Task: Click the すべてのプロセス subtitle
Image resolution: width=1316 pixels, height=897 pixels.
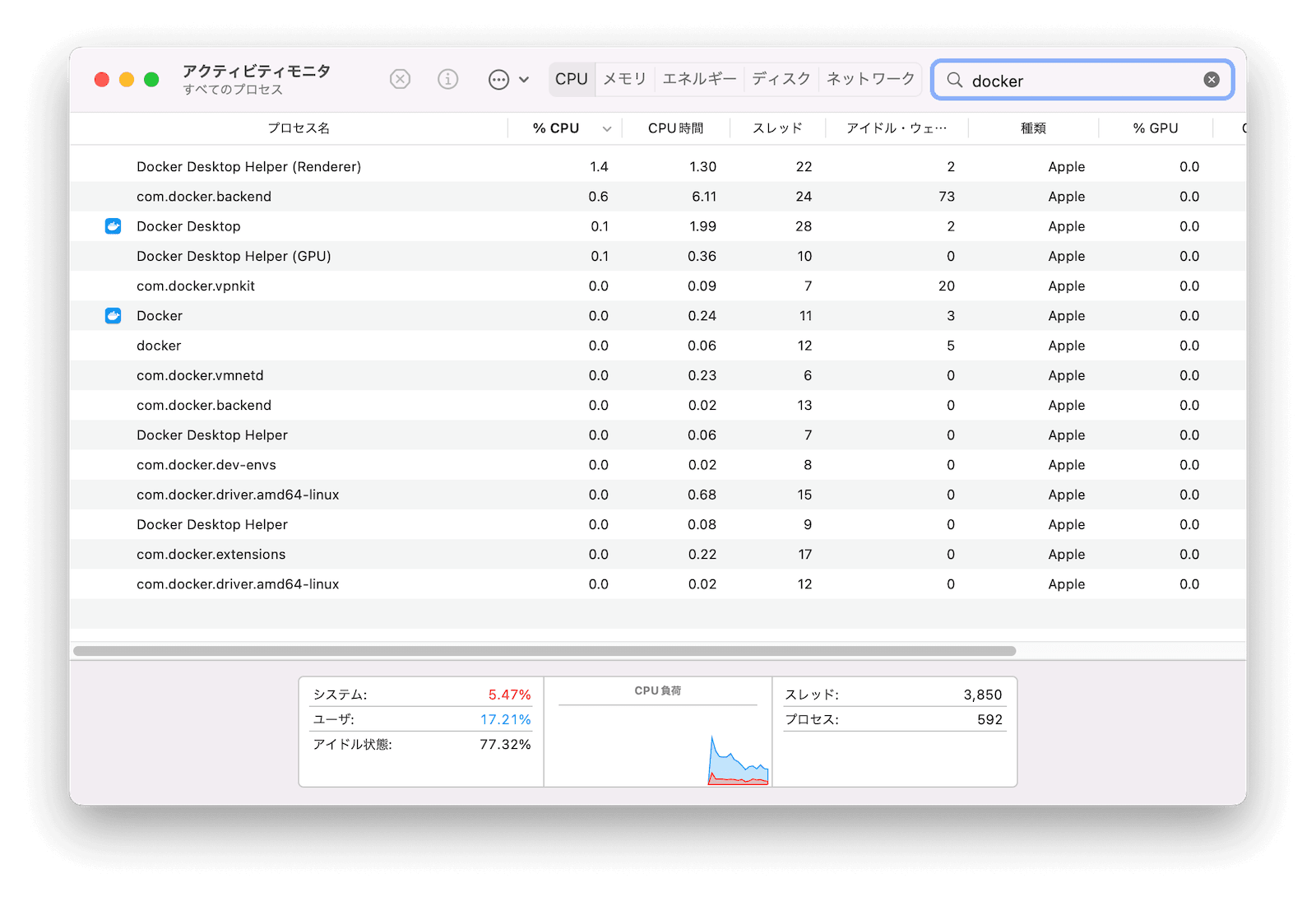Action: pos(233,90)
